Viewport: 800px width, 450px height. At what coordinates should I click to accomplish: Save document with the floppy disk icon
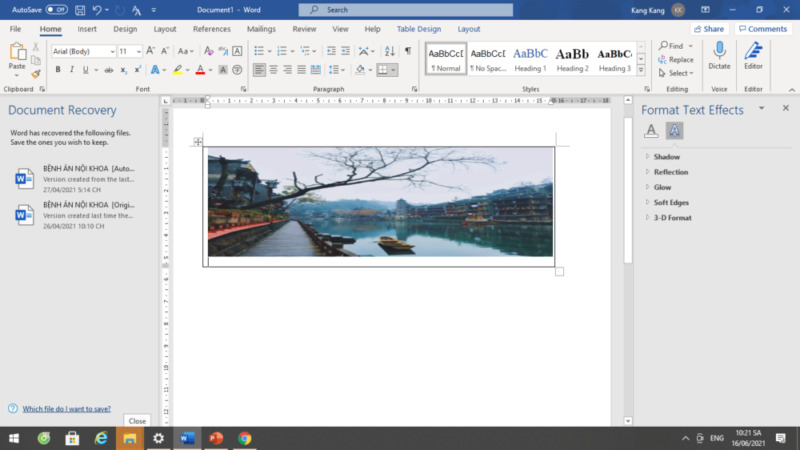click(80, 10)
